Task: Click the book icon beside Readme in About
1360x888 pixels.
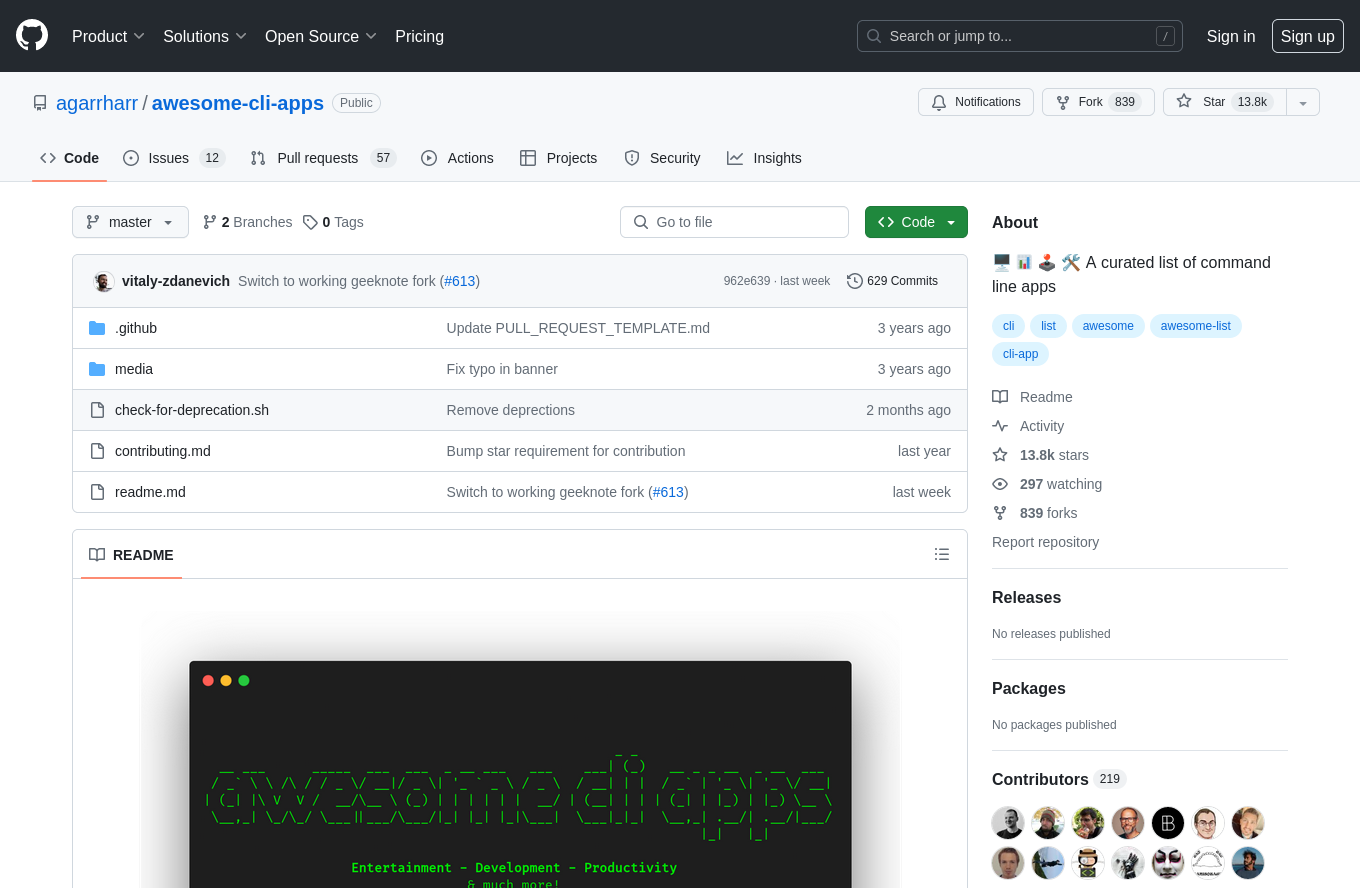Action: [x=1000, y=397]
